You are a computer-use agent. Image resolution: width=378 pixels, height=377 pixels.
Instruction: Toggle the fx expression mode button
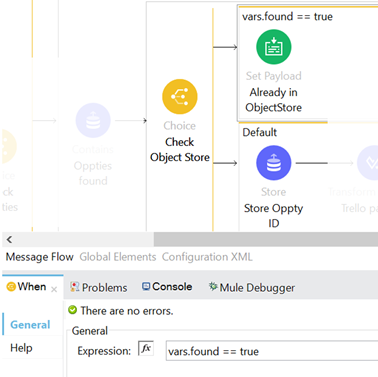click(146, 349)
